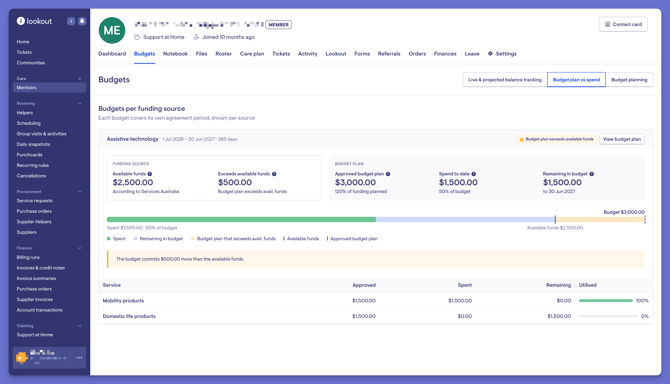This screenshot has height=384, width=670.
Task: Open Invoices & credit notes
Action: pos(41,268)
